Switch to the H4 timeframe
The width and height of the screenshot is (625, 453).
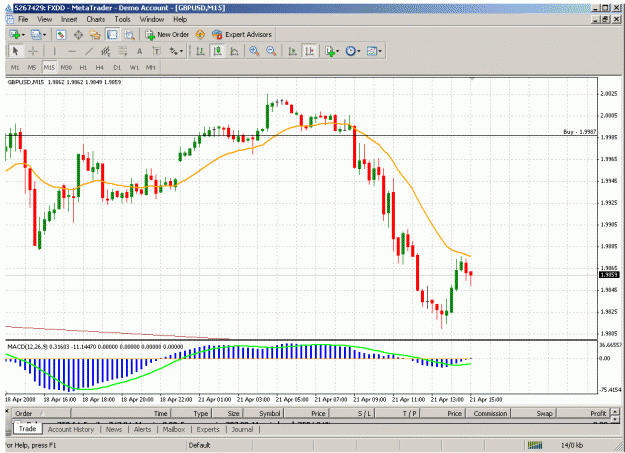[x=100, y=67]
